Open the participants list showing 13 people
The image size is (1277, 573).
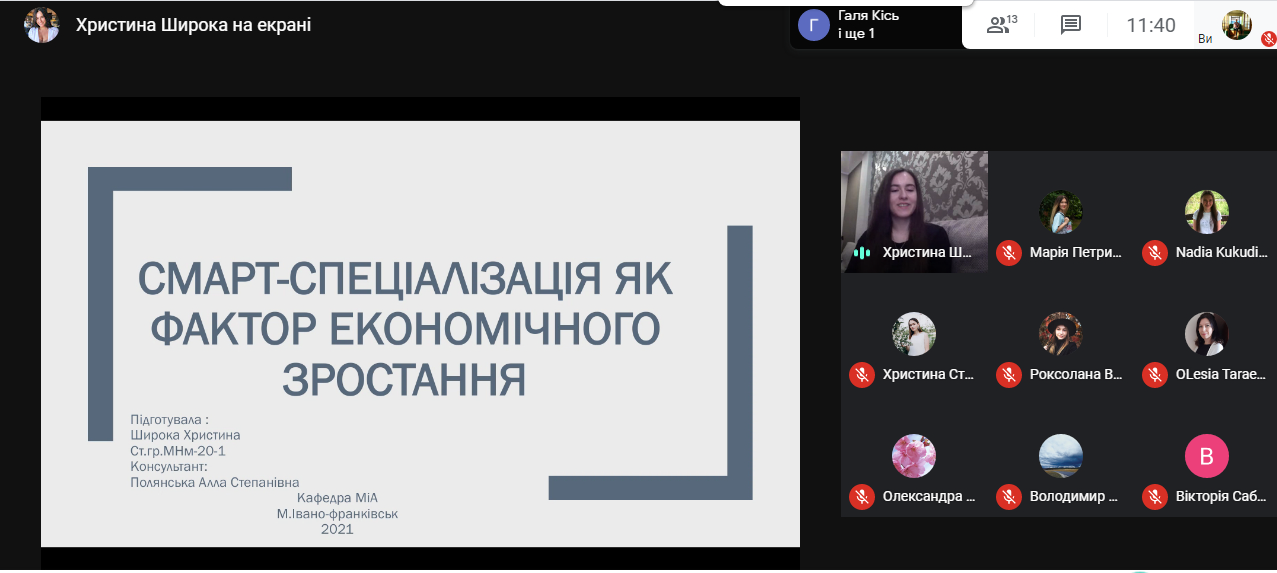click(1001, 25)
